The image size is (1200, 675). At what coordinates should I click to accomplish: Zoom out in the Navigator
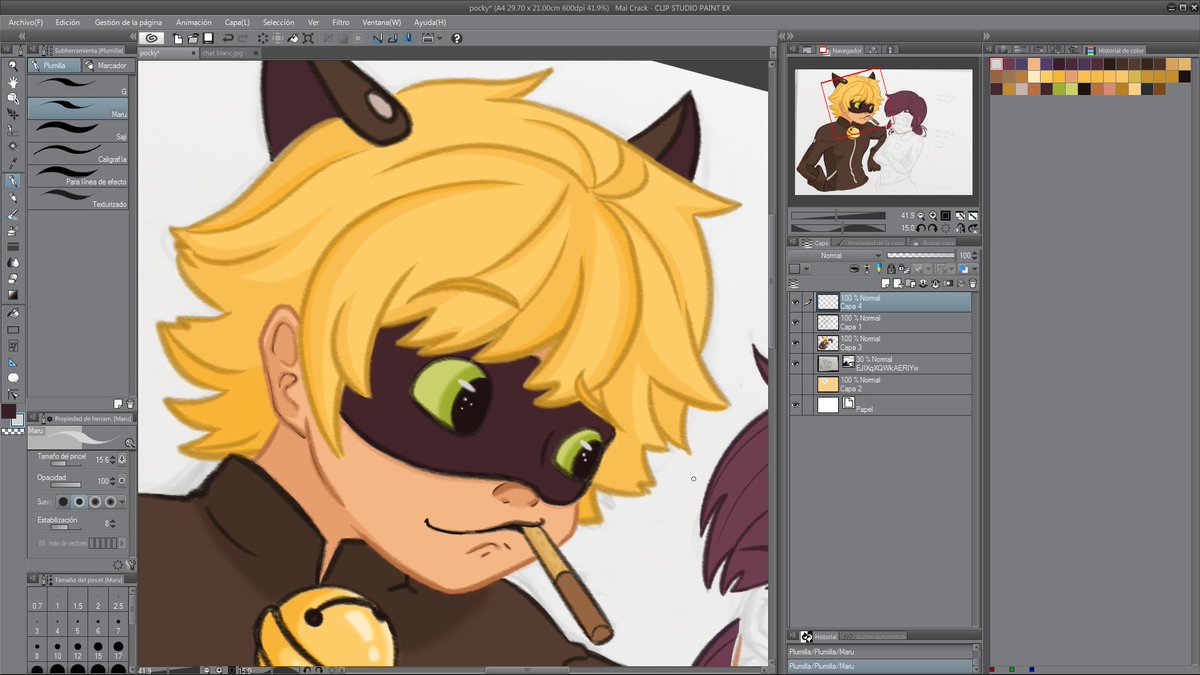click(x=921, y=214)
